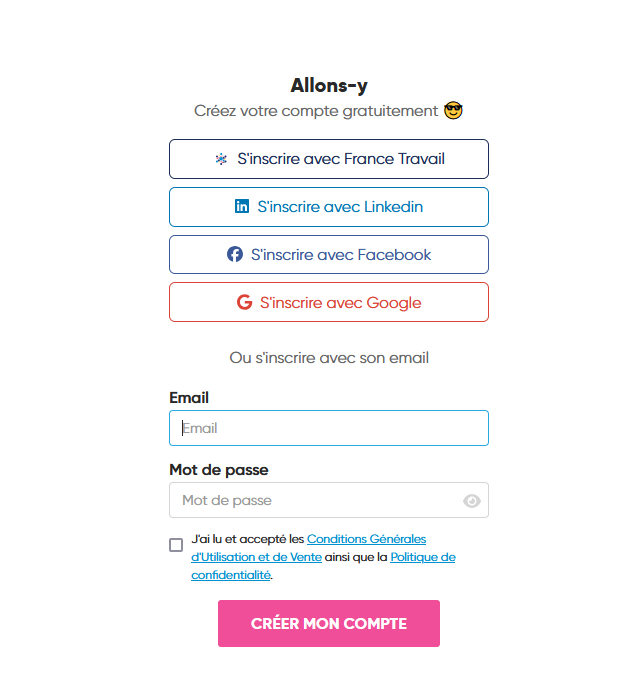Click the LinkedIn logo icon
Image resolution: width=630 pixels, height=697 pixels.
(242, 206)
